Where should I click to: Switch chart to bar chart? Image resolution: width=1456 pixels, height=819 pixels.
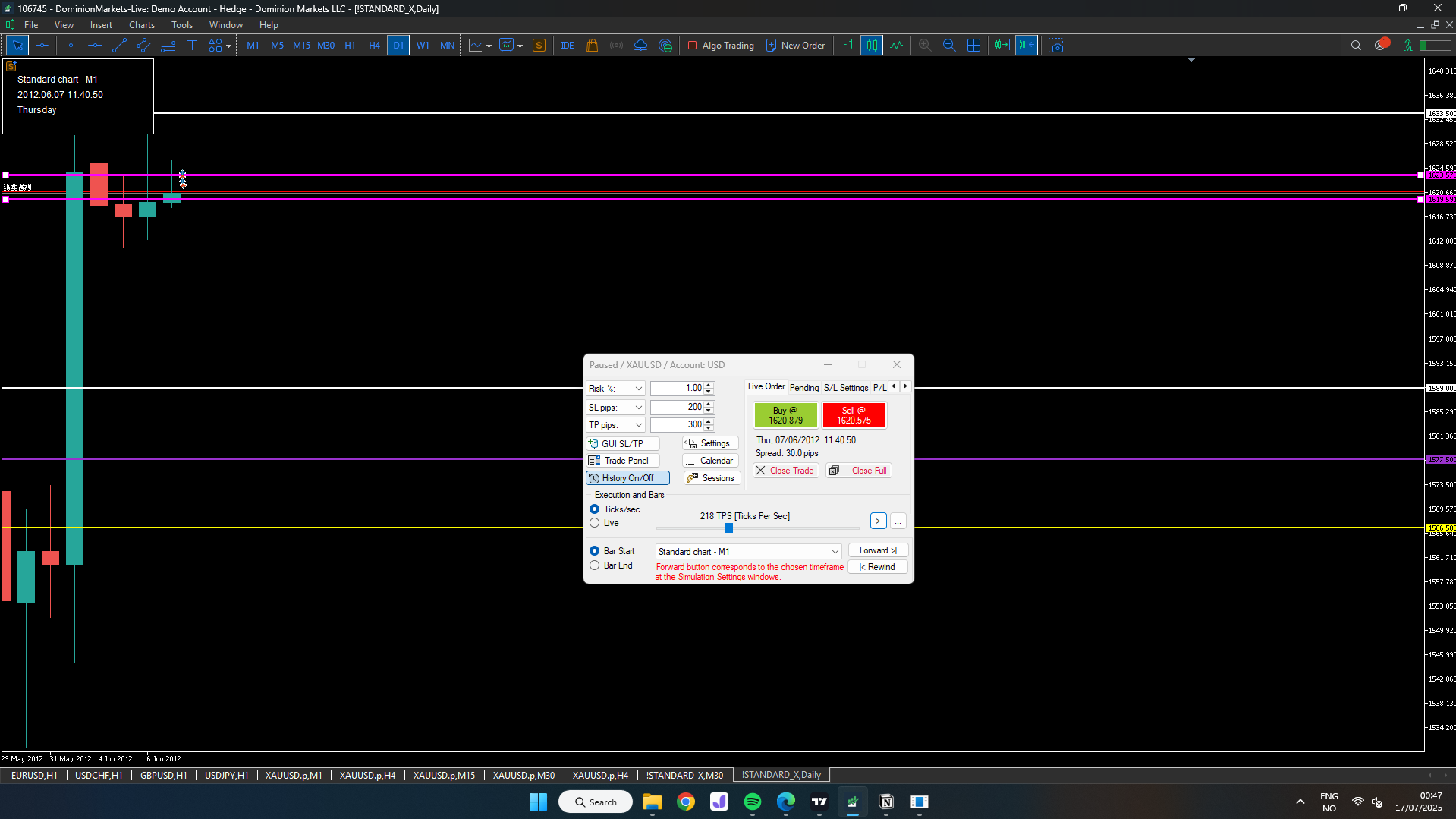tap(847, 46)
